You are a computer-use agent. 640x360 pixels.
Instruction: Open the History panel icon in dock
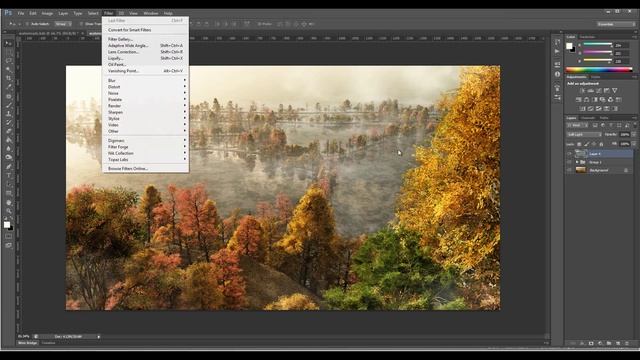(558, 42)
